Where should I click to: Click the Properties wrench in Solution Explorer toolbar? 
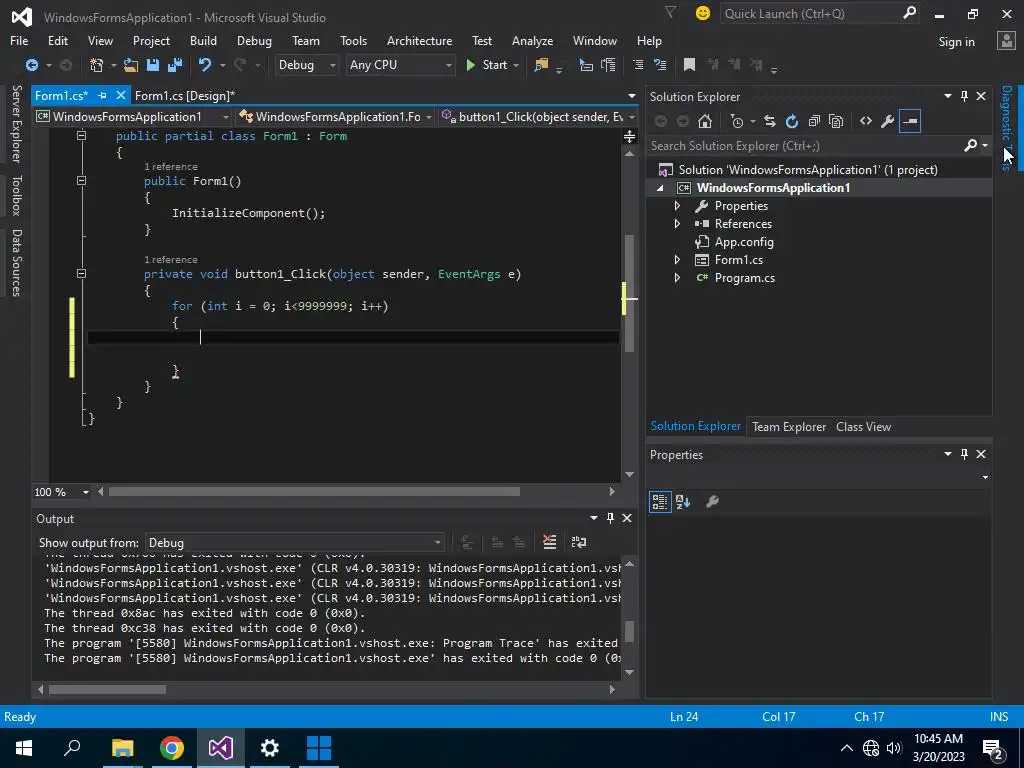coord(888,121)
